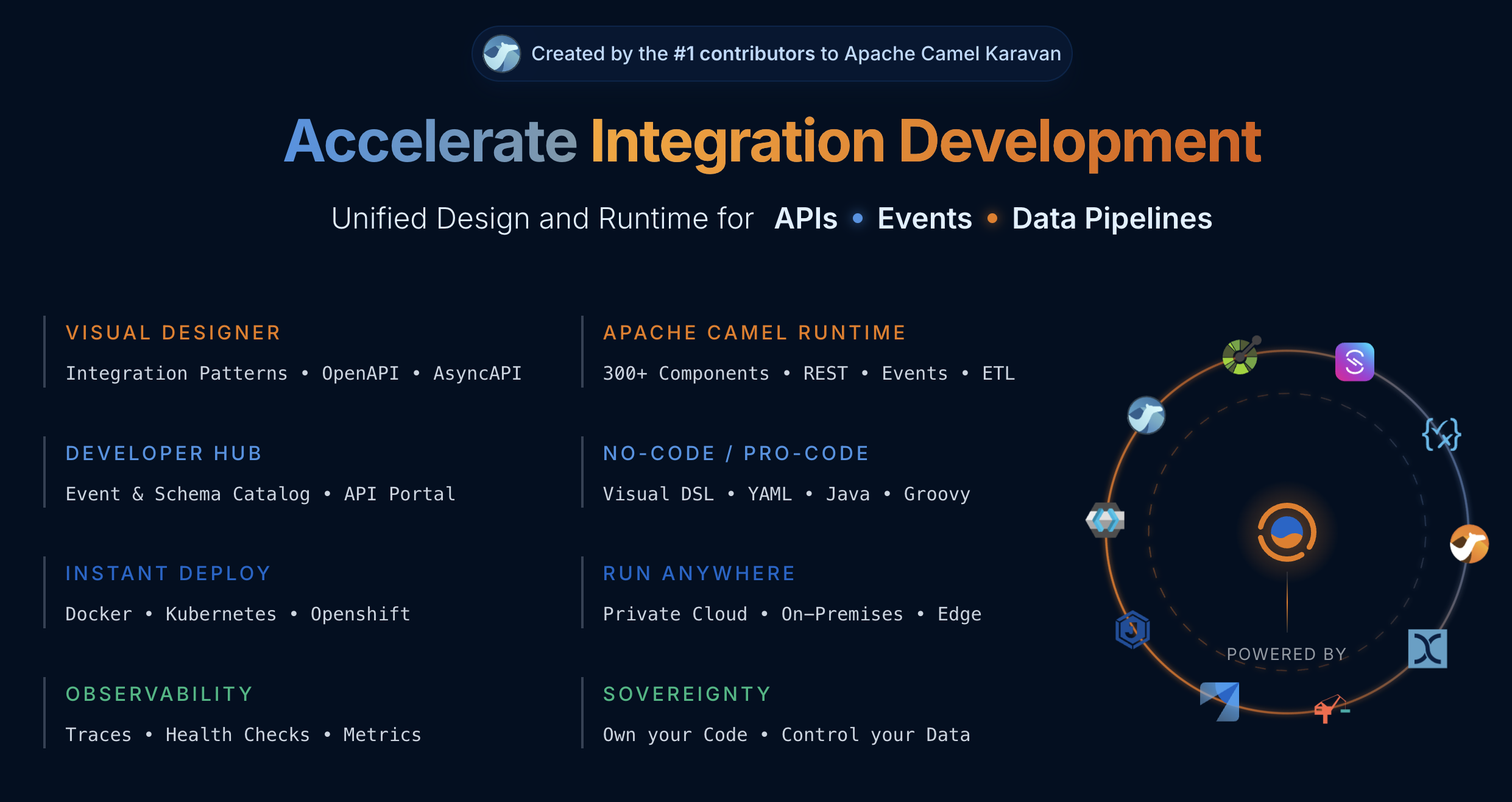Open the Apache Camel Karavan contributors badge text
Viewport: 1512px width, 802px height.
(x=796, y=54)
